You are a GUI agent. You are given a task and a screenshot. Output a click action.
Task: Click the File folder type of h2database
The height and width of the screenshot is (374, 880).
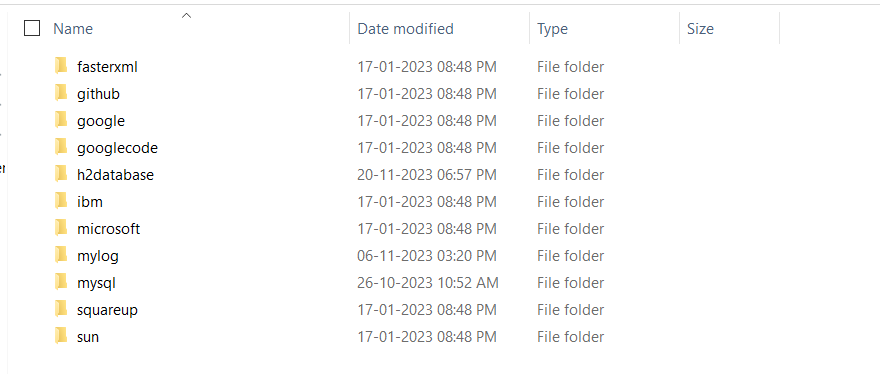tap(570, 175)
